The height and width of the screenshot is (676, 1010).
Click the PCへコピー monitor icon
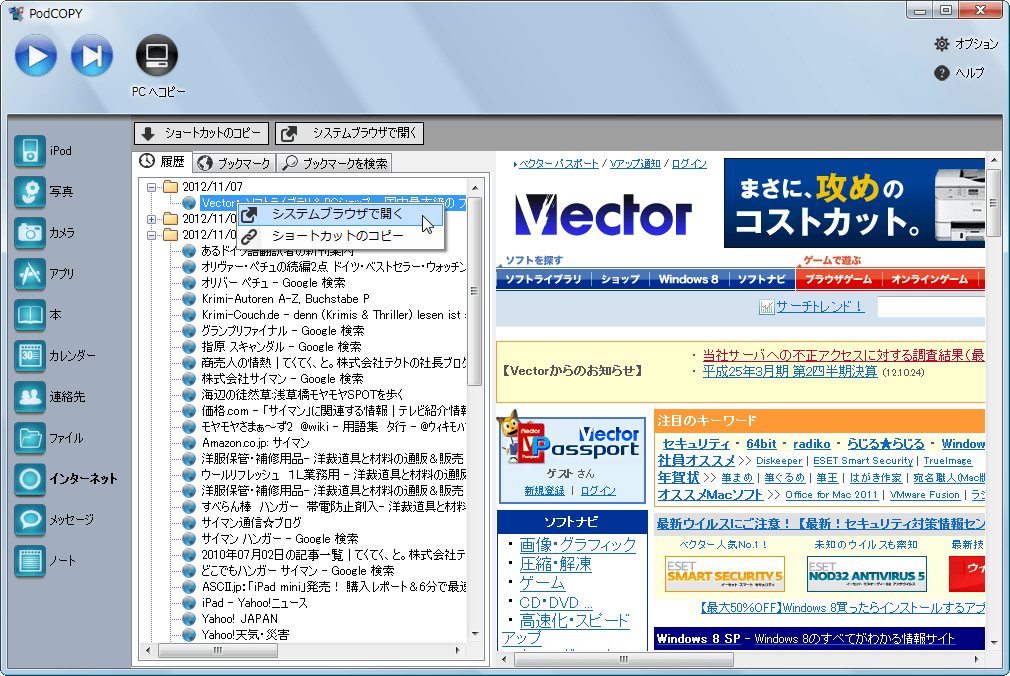(157, 55)
